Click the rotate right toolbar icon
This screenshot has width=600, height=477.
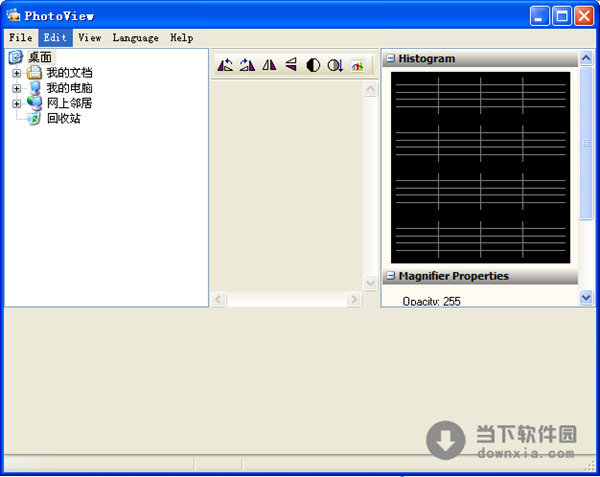click(x=247, y=65)
